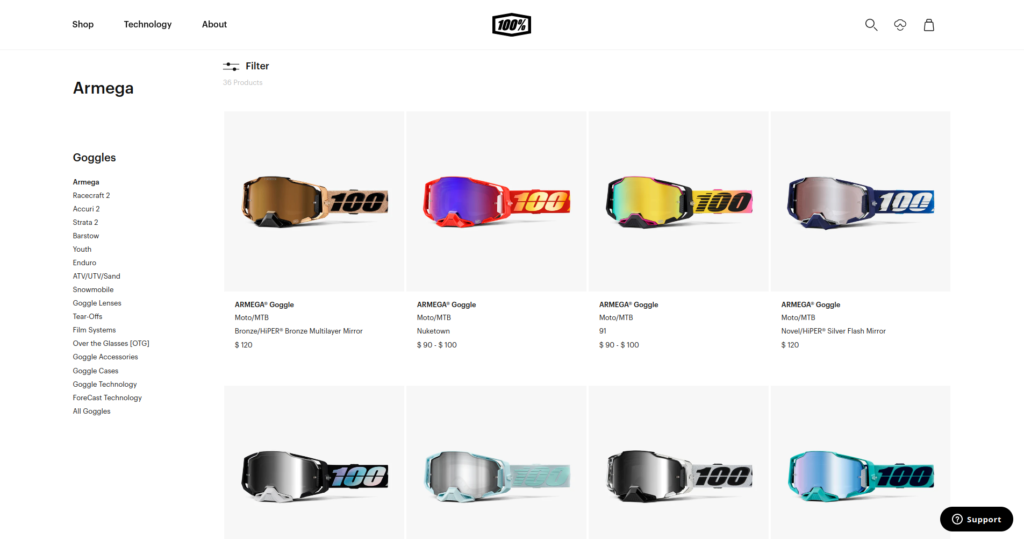Open the bronze ARMEGA goggle thumbnail
1024x539 pixels.
[314, 201]
